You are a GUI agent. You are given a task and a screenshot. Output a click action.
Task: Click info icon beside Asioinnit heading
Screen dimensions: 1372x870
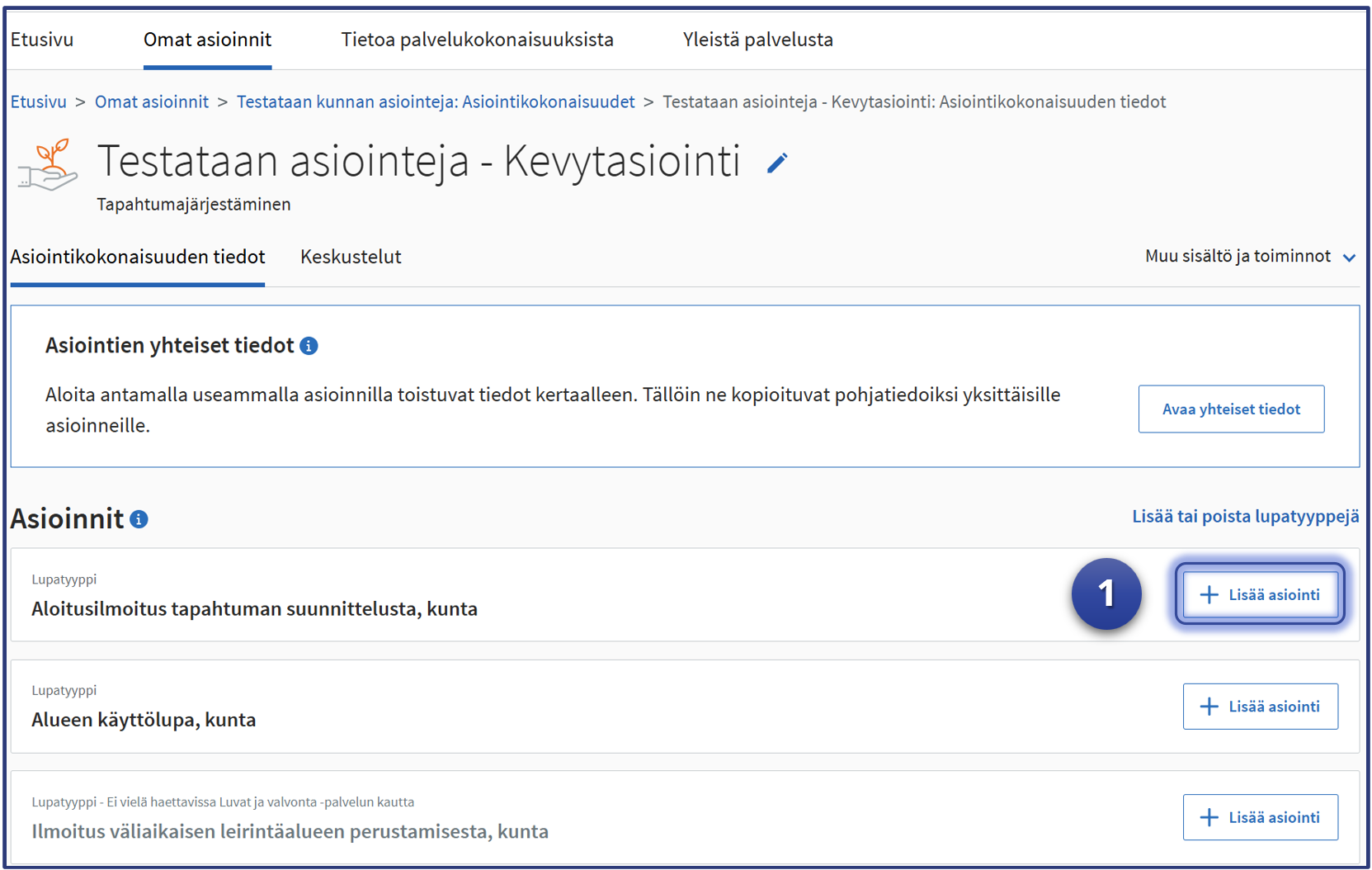click(x=139, y=519)
